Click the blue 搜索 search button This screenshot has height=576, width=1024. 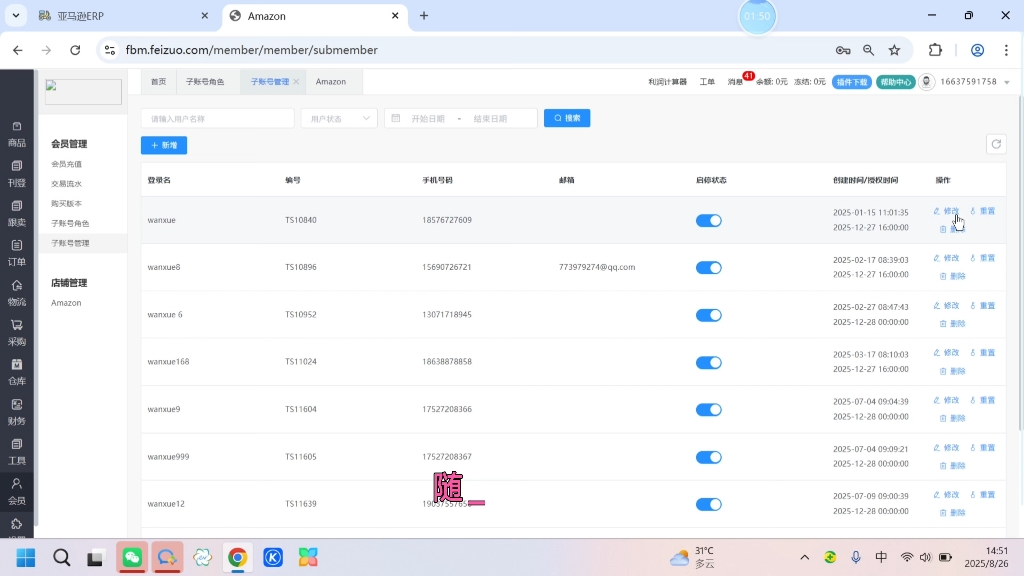(x=567, y=118)
